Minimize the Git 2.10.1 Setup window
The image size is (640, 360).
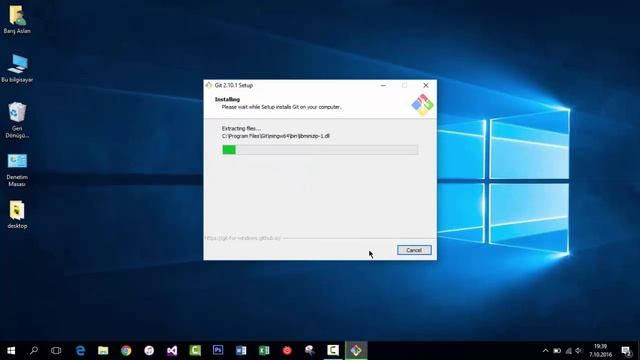(383, 85)
